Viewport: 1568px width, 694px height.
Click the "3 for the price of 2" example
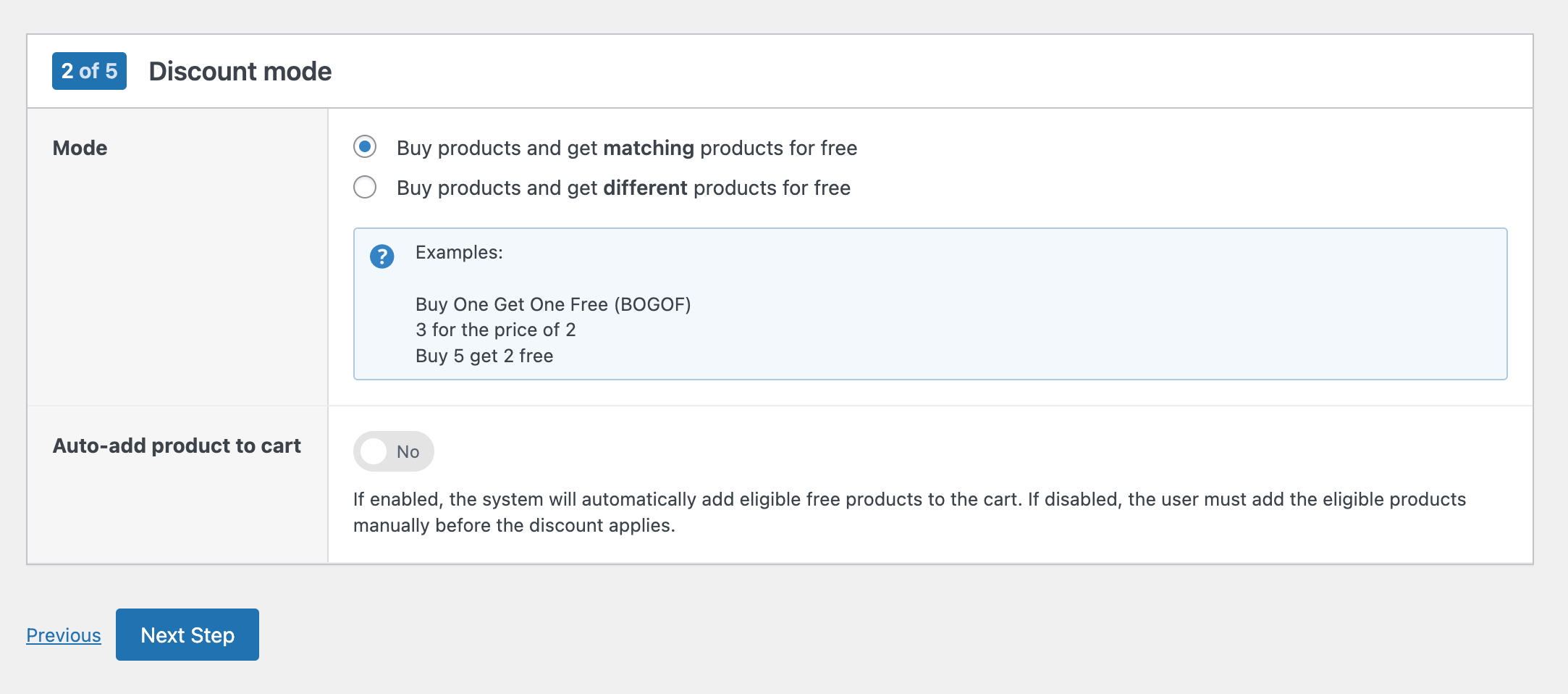pyautogui.click(x=496, y=330)
